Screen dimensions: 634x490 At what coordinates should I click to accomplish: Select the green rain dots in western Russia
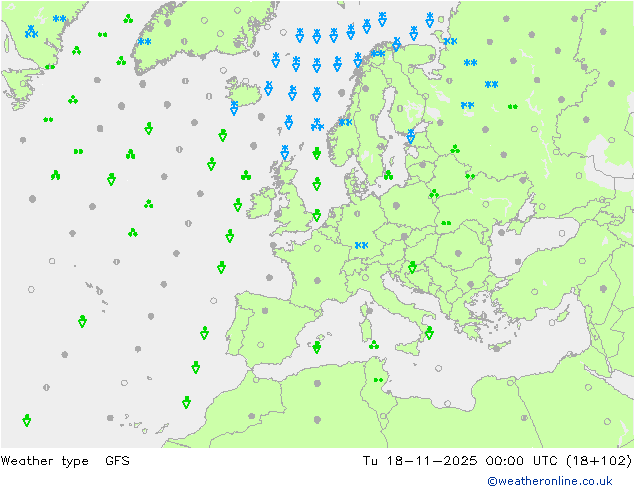click(513, 107)
